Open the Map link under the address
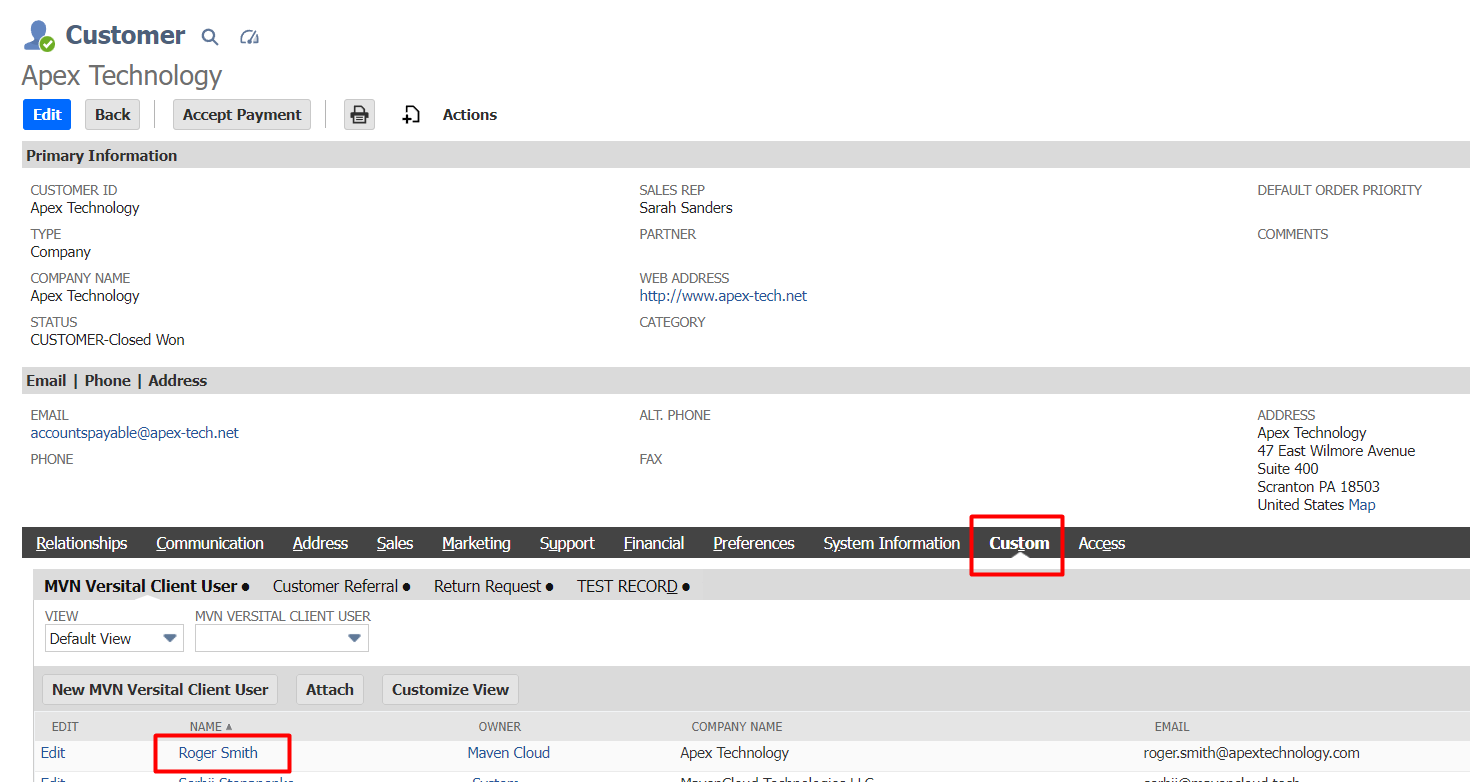 click(x=1361, y=505)
